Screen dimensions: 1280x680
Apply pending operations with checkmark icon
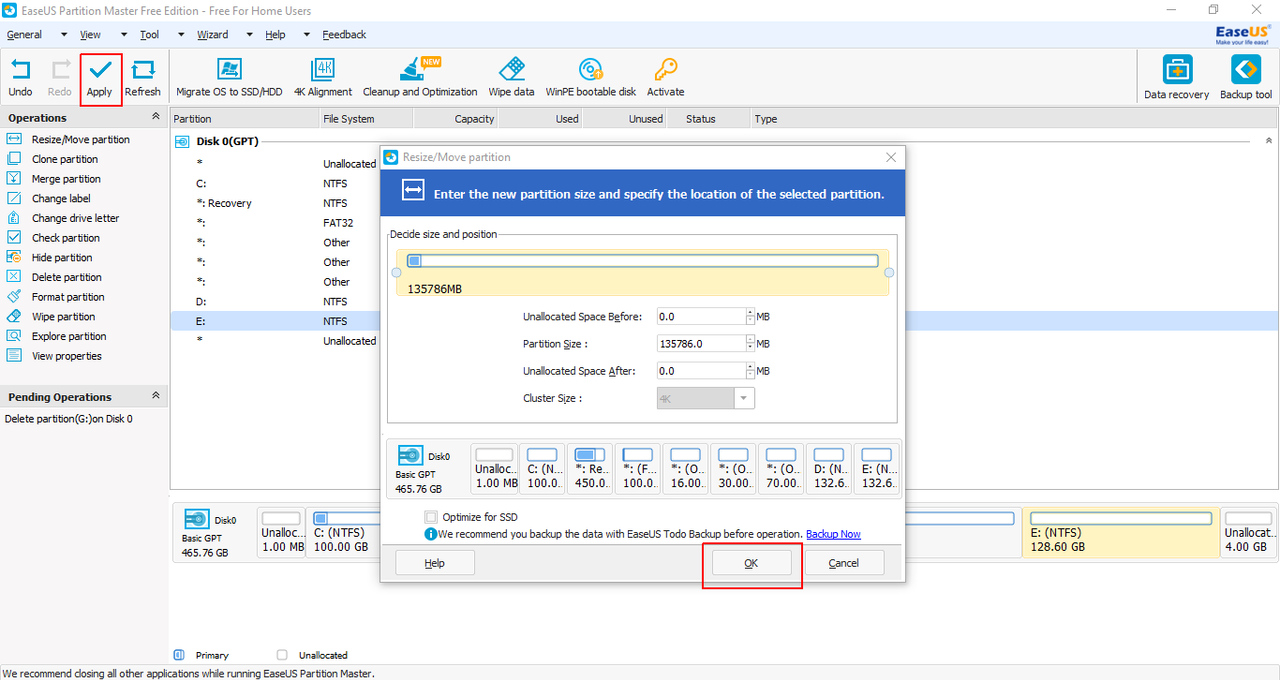(100, 78)
